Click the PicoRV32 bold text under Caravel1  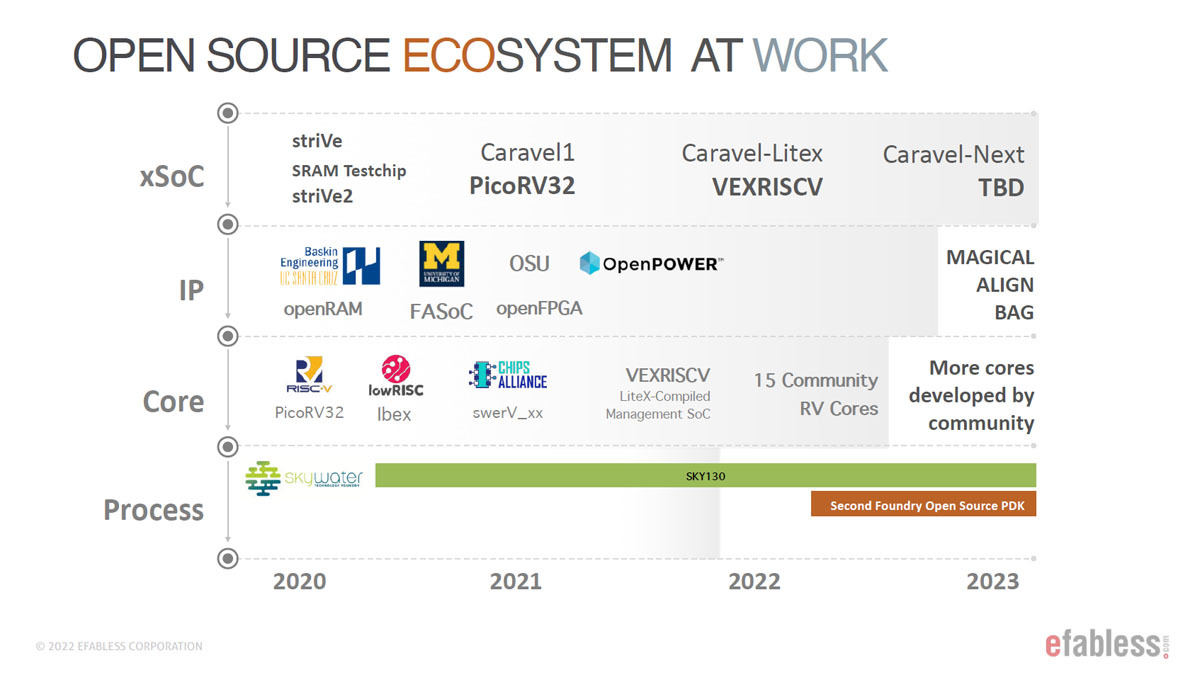[522, 185]
